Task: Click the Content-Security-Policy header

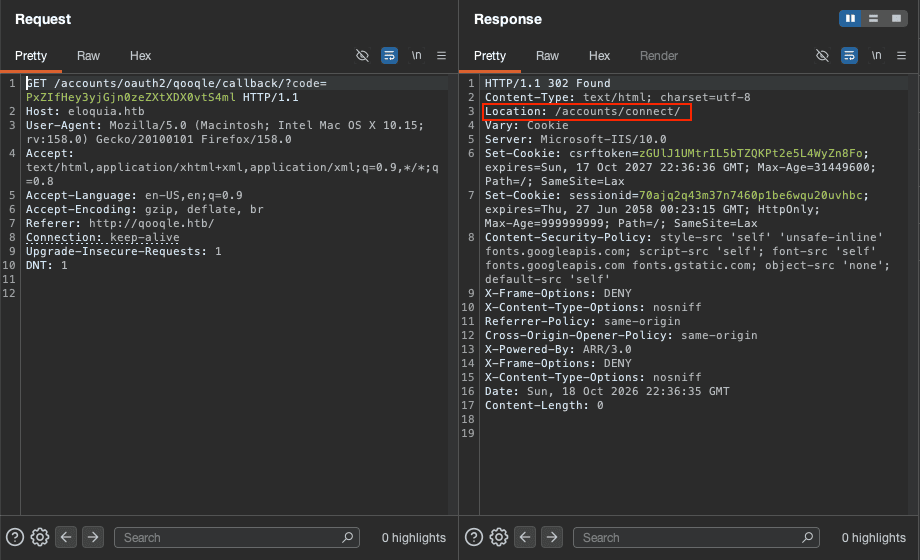Action: pos(687,258)
